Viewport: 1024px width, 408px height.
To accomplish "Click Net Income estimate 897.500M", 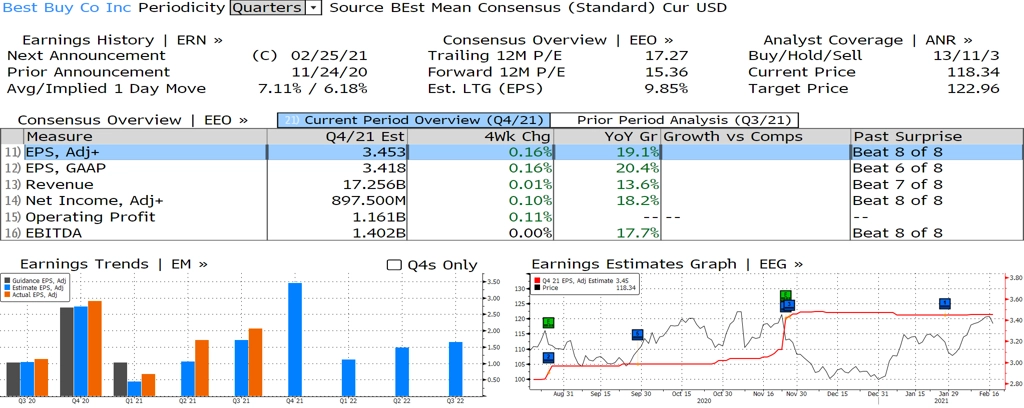I will (370, 201).
